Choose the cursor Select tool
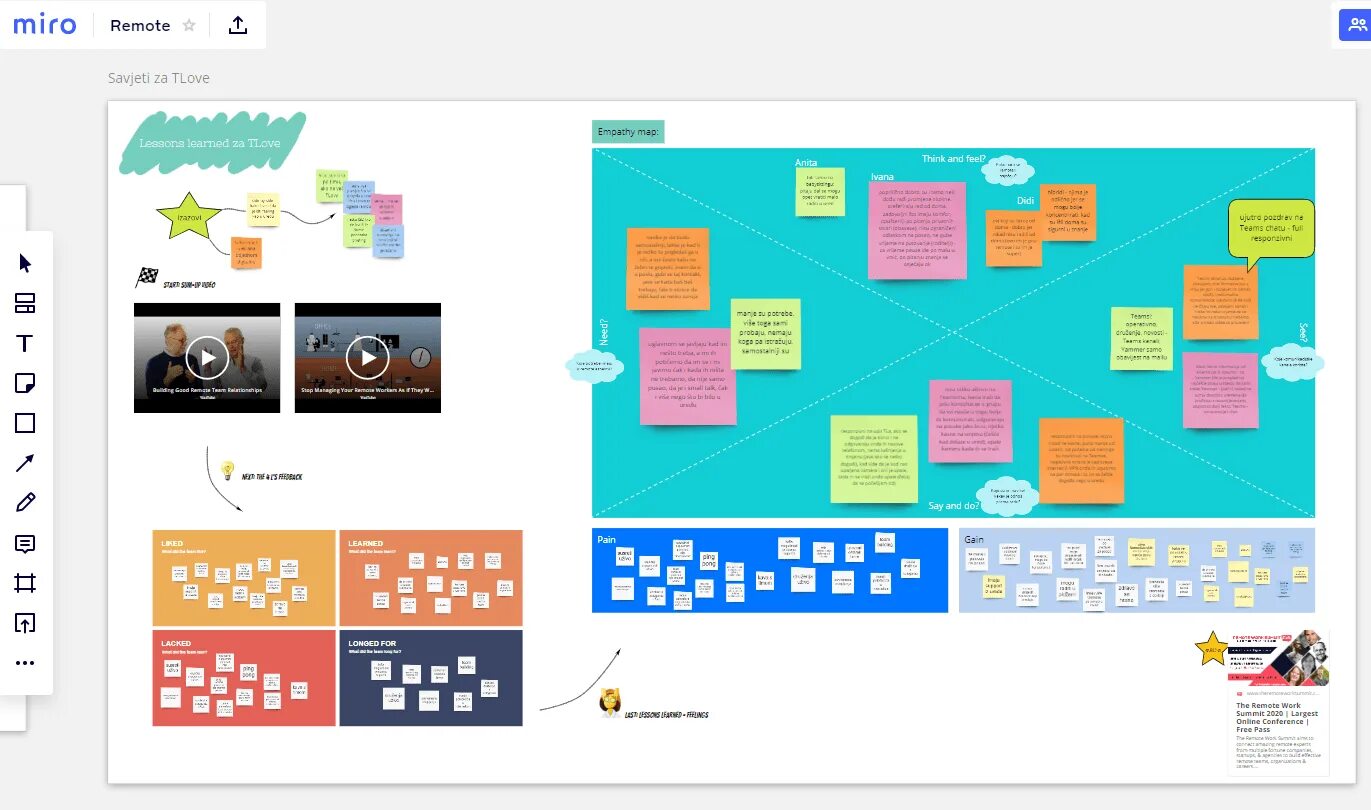Viewport: 1371px width, 810px height. [x=26, y=263]
